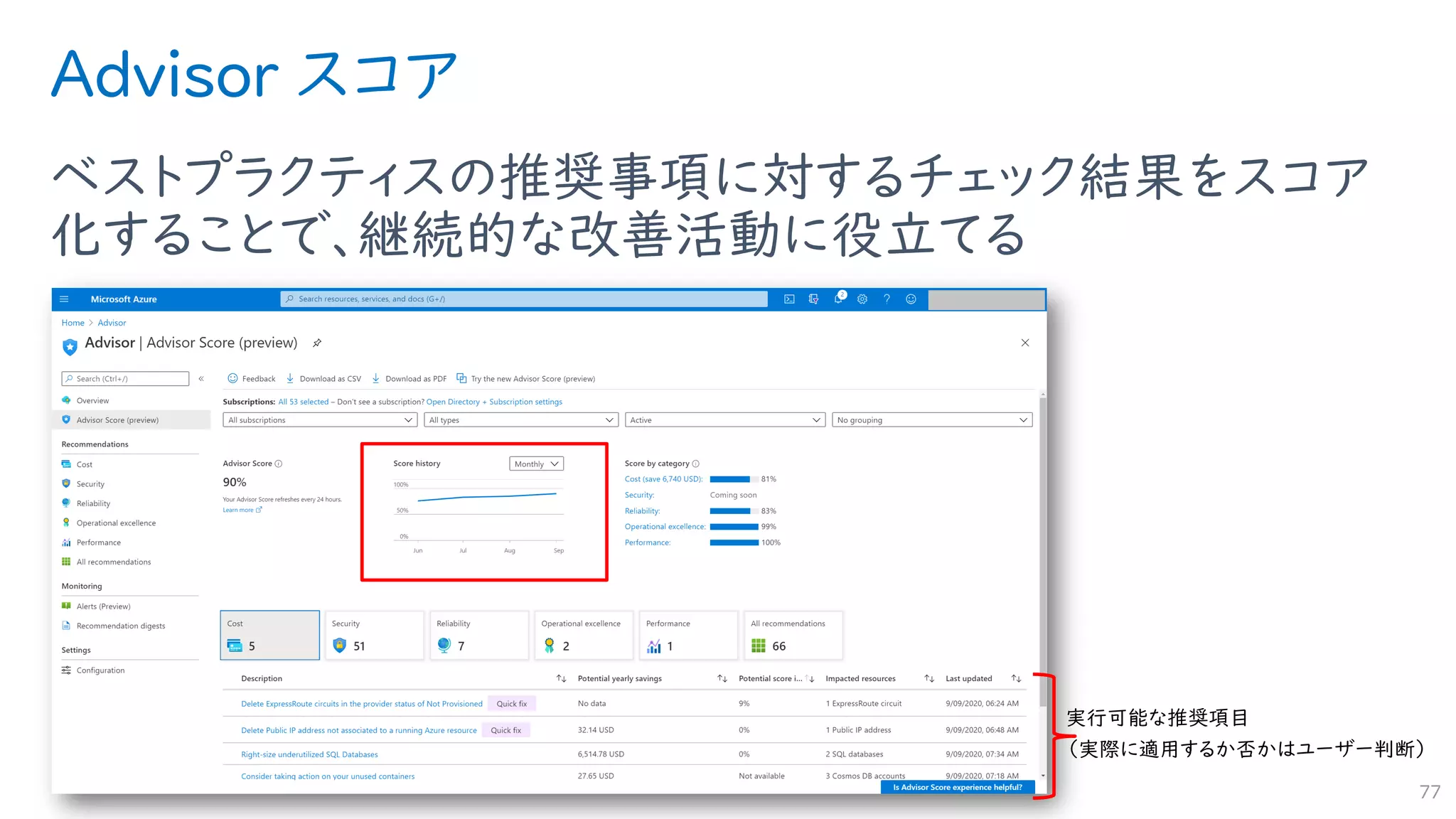Open info tooltip for Score by category
This screenshot has width=1456, height=819.
pyautogui.click(x=696, y=464)
